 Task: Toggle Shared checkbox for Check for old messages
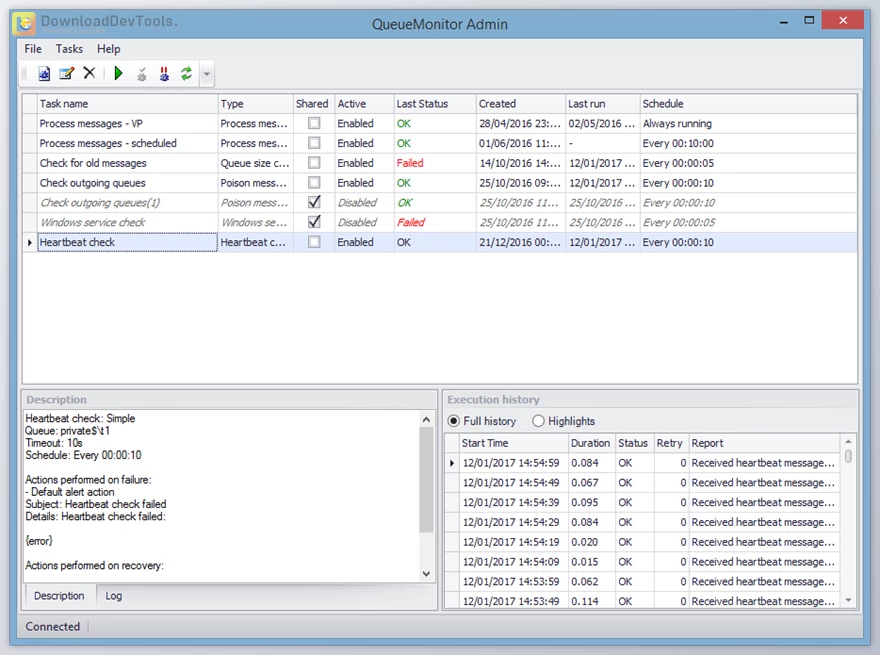tap(314, 163)
